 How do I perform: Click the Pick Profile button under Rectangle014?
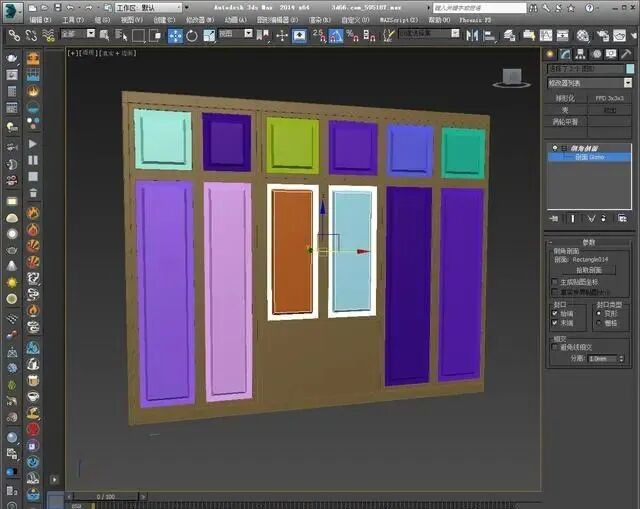coord(589,270)
